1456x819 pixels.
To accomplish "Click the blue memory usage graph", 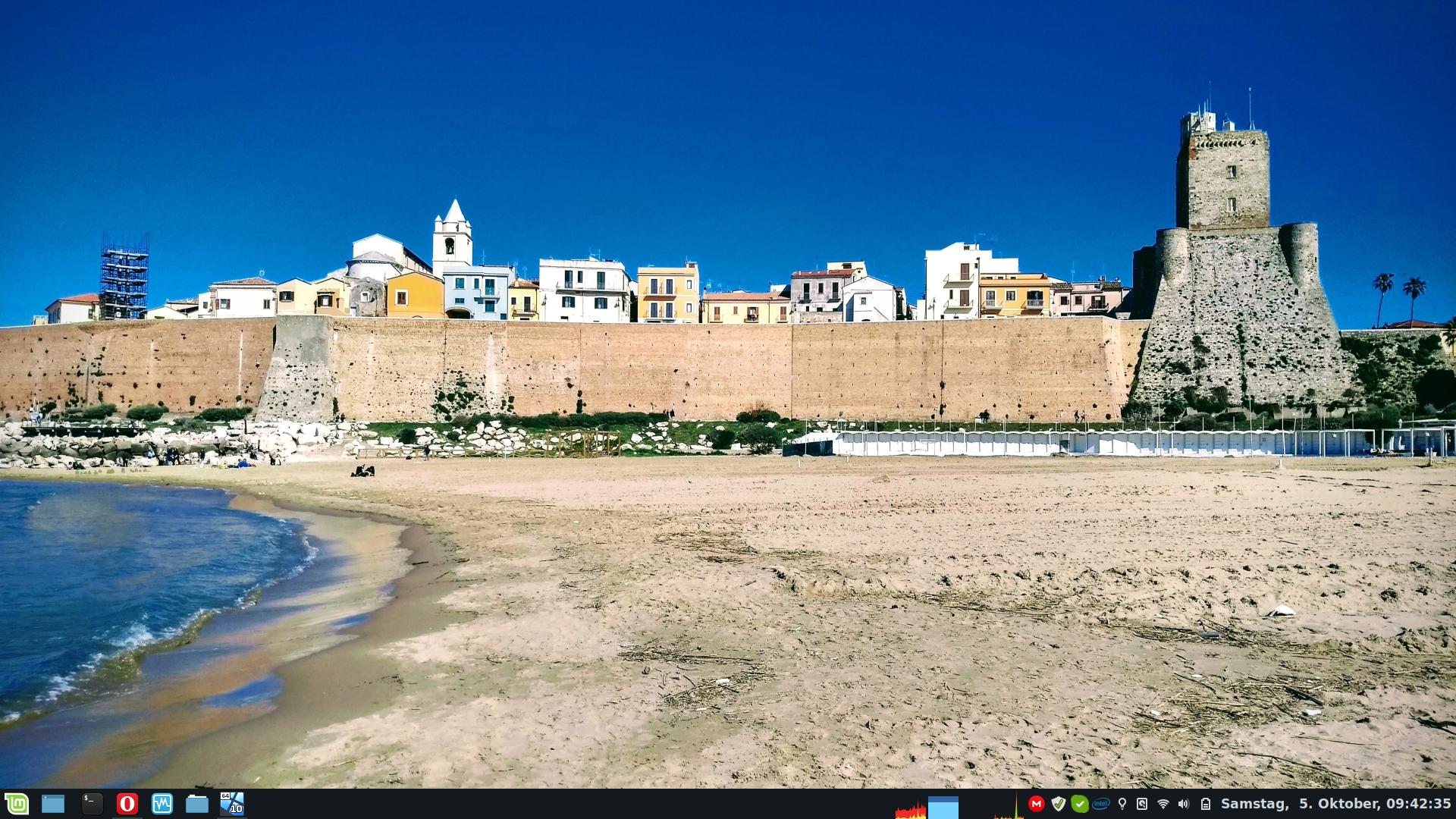I will [943, 807].
